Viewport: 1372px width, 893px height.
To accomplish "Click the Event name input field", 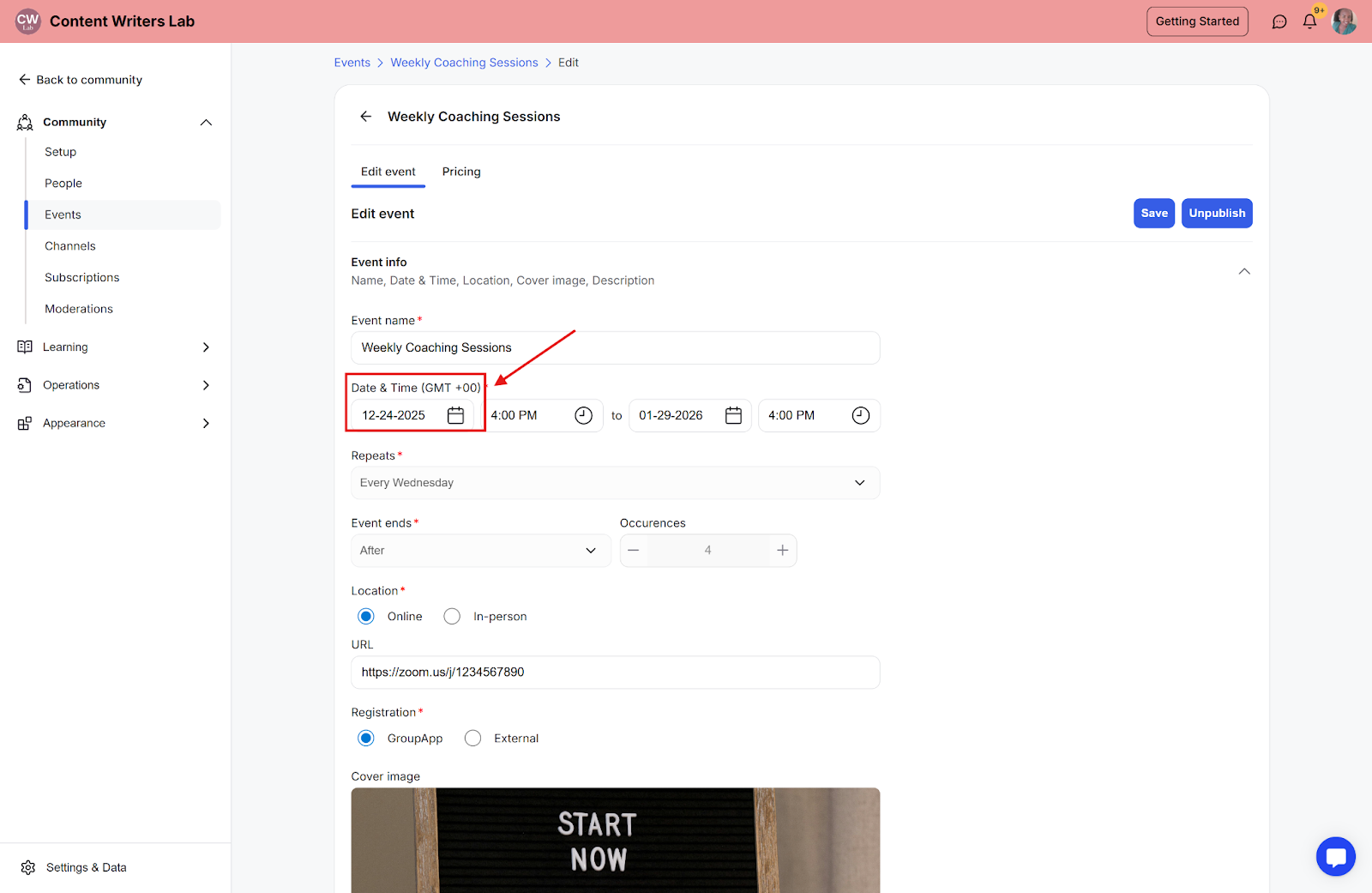I will (x=616, y=347).
